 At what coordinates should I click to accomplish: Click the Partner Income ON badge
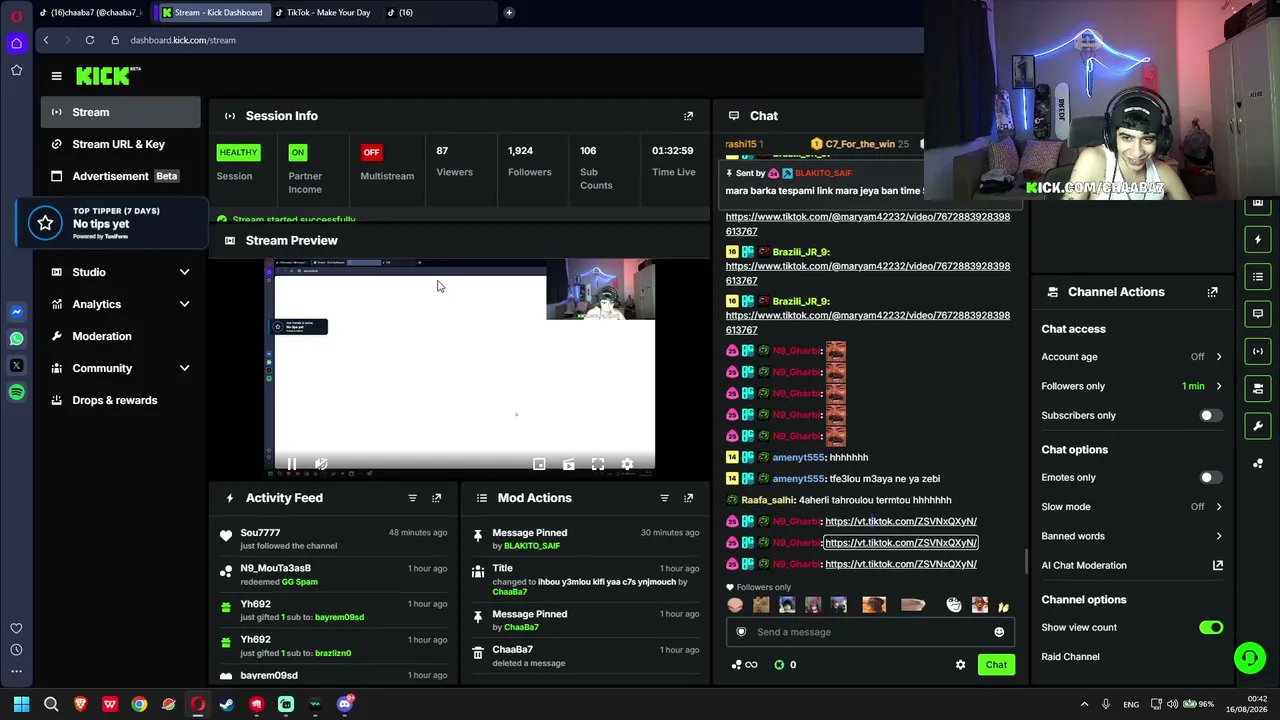point(297,152)
